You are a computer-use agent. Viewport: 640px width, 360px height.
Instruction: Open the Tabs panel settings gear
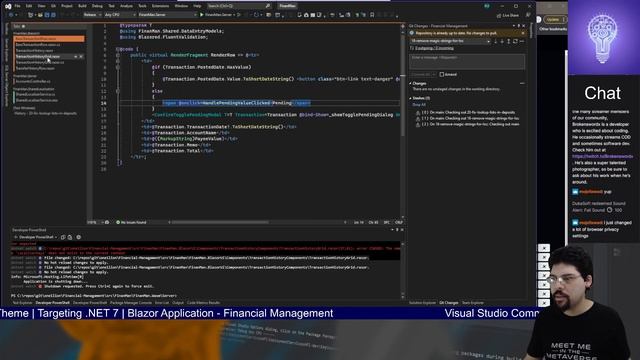coord(23,27)
